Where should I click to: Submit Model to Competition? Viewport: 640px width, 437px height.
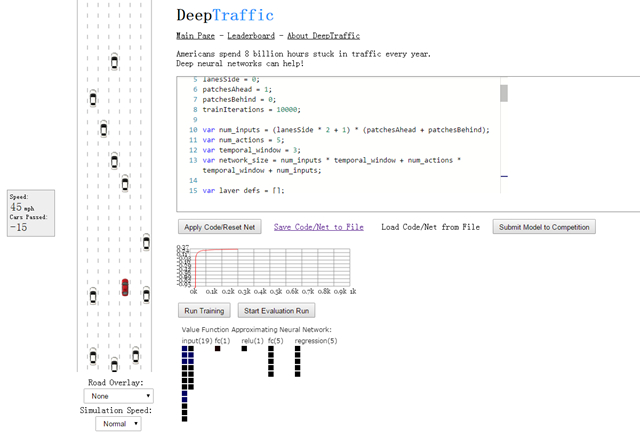pos(545,227)
